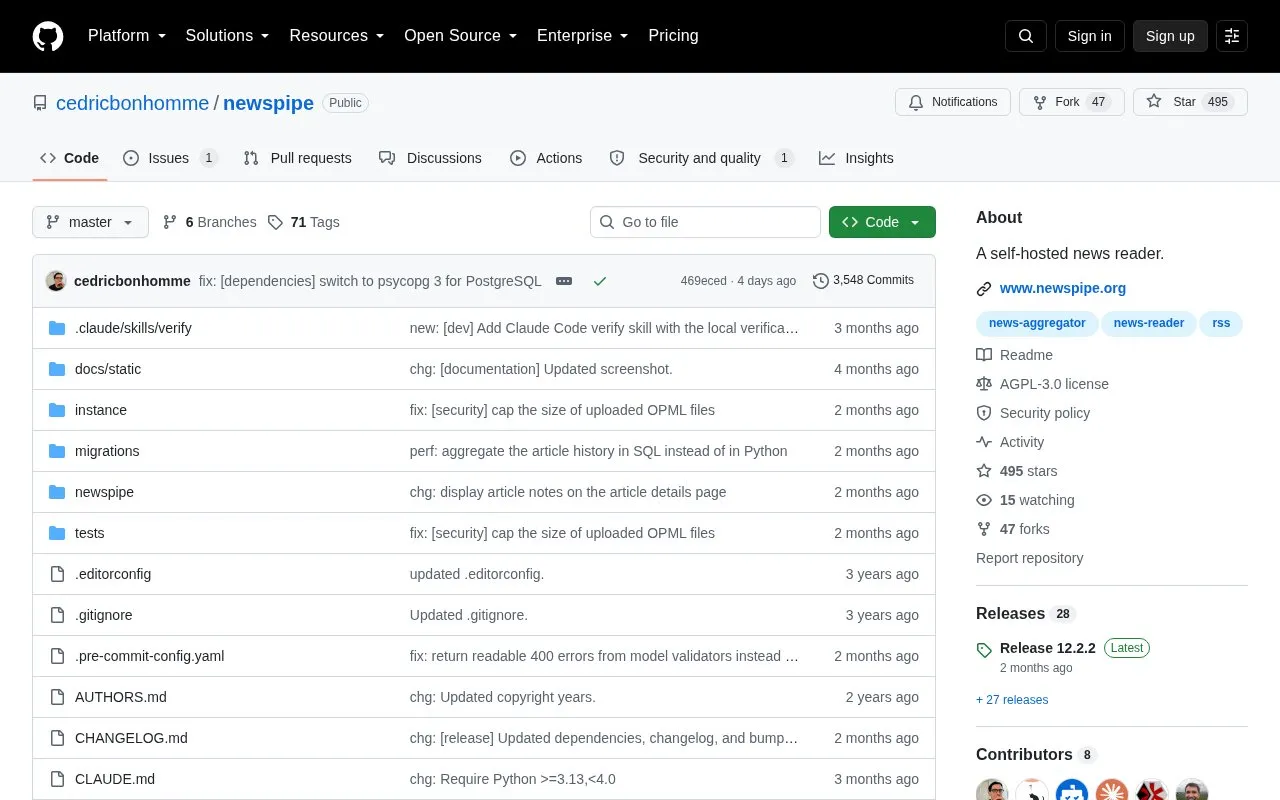Viewport: 1280px width, 800px height.
Task: Expand the Solutions menu
Action: click(x=228, y=36)
